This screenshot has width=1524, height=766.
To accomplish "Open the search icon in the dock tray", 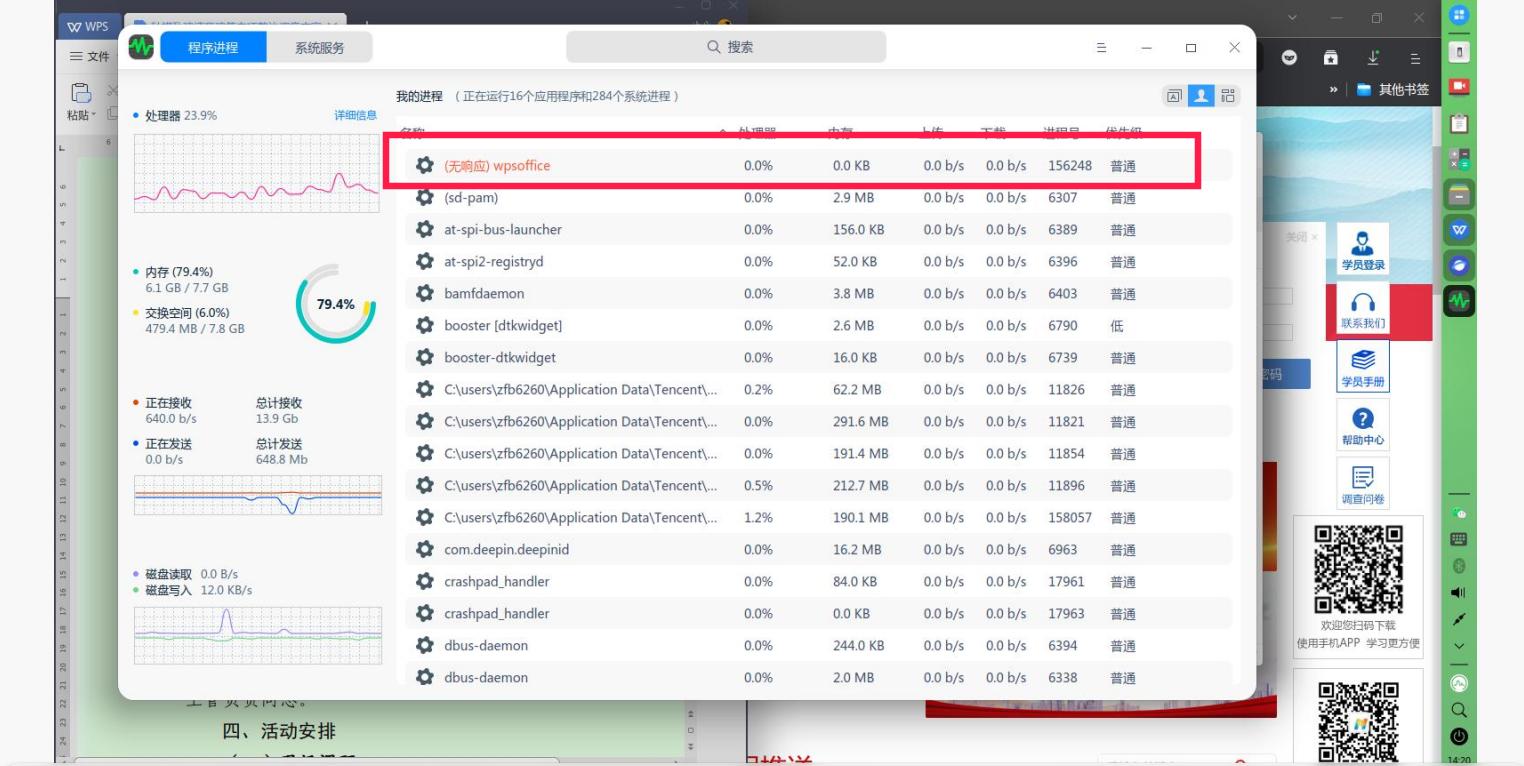I will [1458, 710].
